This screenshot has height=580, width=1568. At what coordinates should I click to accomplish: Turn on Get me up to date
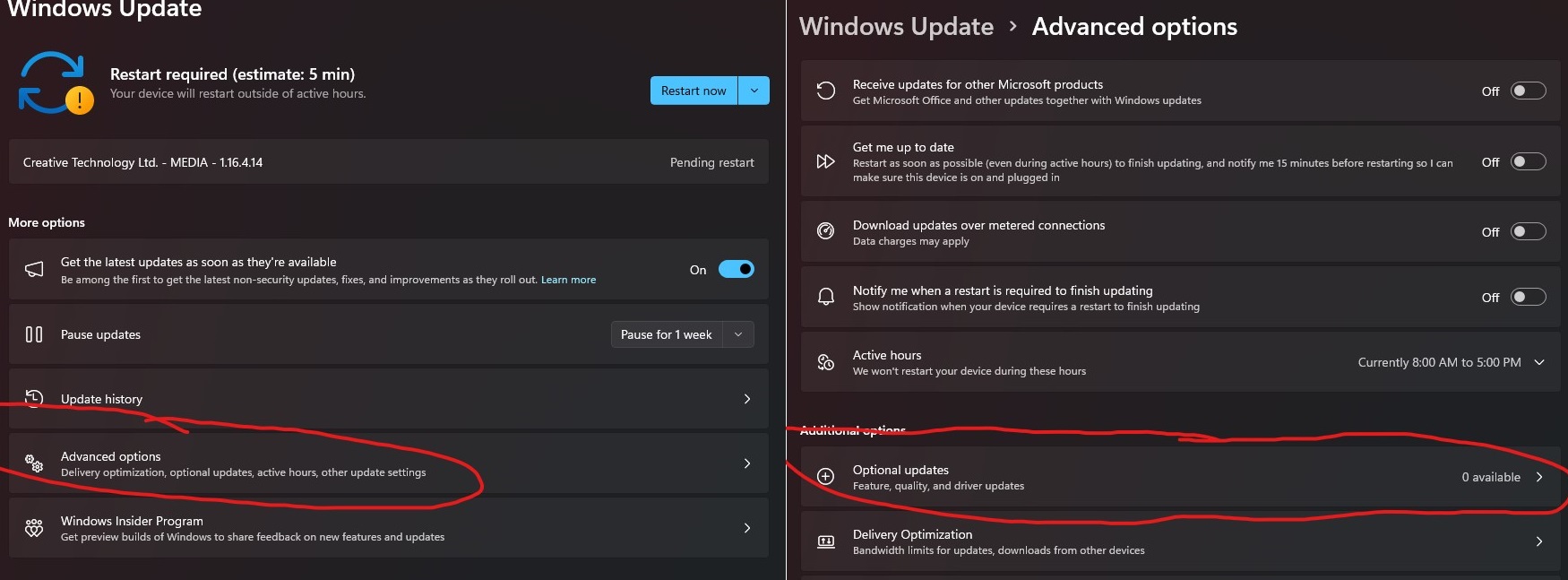1528,161
